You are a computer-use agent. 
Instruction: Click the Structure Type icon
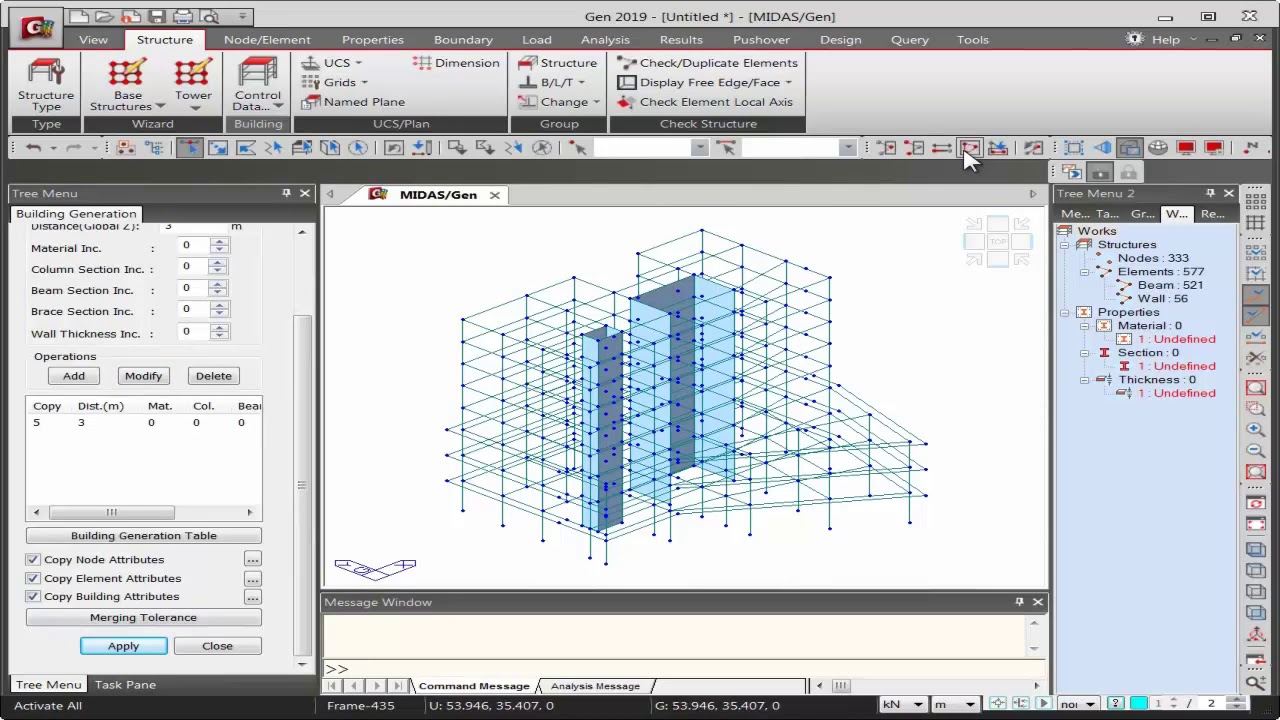click(46, 84)
